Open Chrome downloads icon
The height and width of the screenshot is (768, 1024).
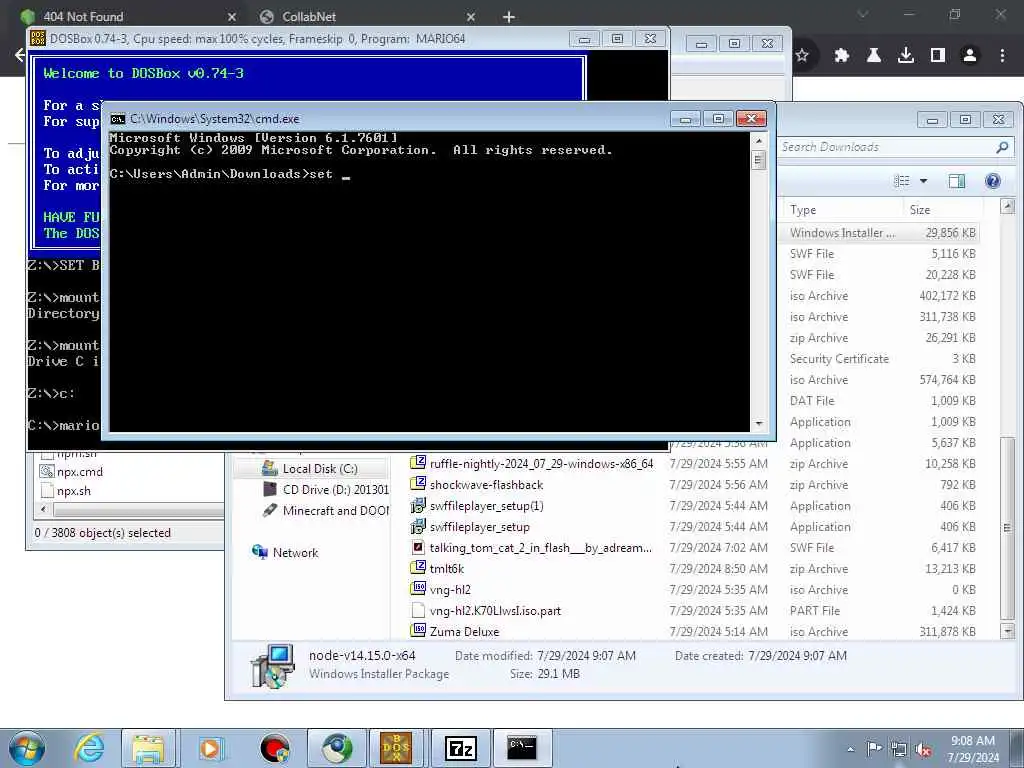point(906,56)
